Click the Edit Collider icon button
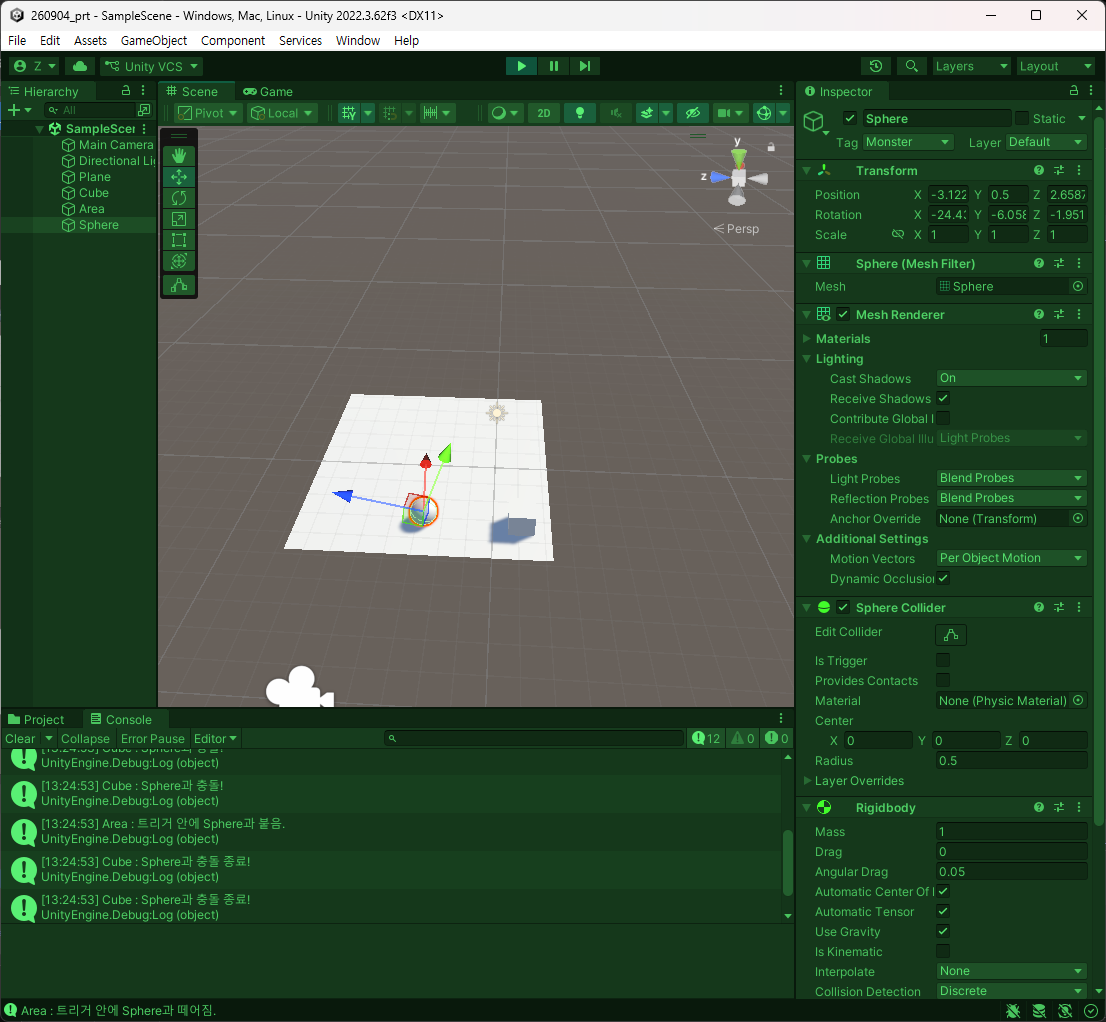This screenshot has height=1022, width=1106. (x=950, y=635)
